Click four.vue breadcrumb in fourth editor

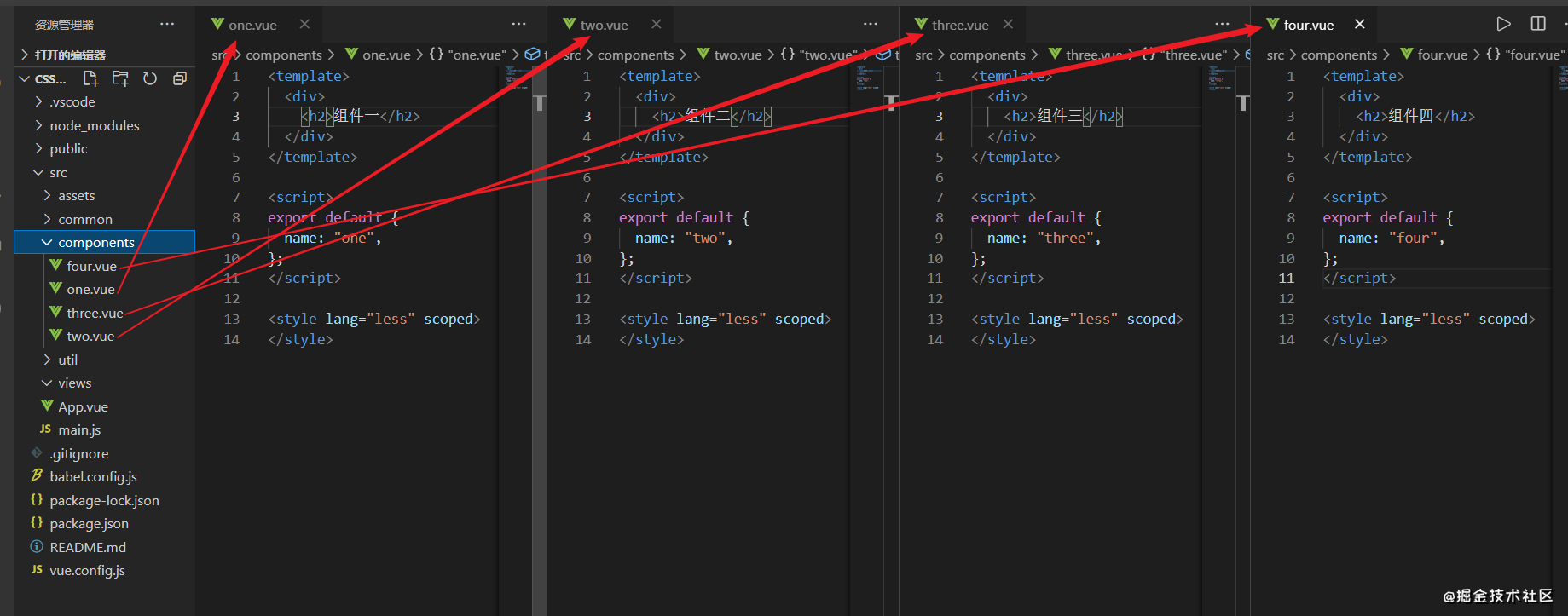(x=1442, y=55)
